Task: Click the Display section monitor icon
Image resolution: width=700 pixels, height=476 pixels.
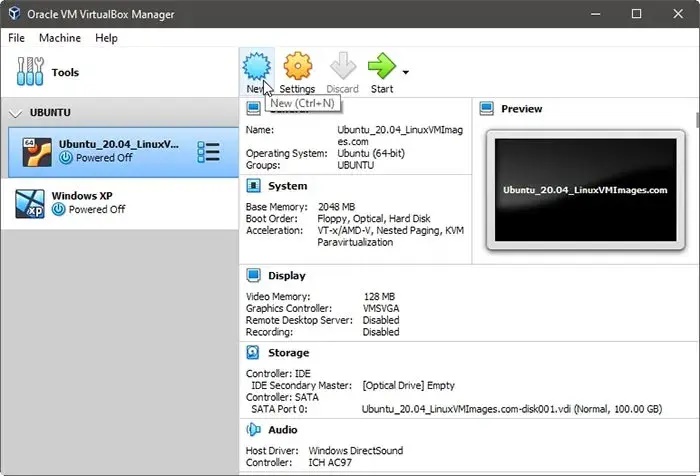Action: (x=254, y=275)
